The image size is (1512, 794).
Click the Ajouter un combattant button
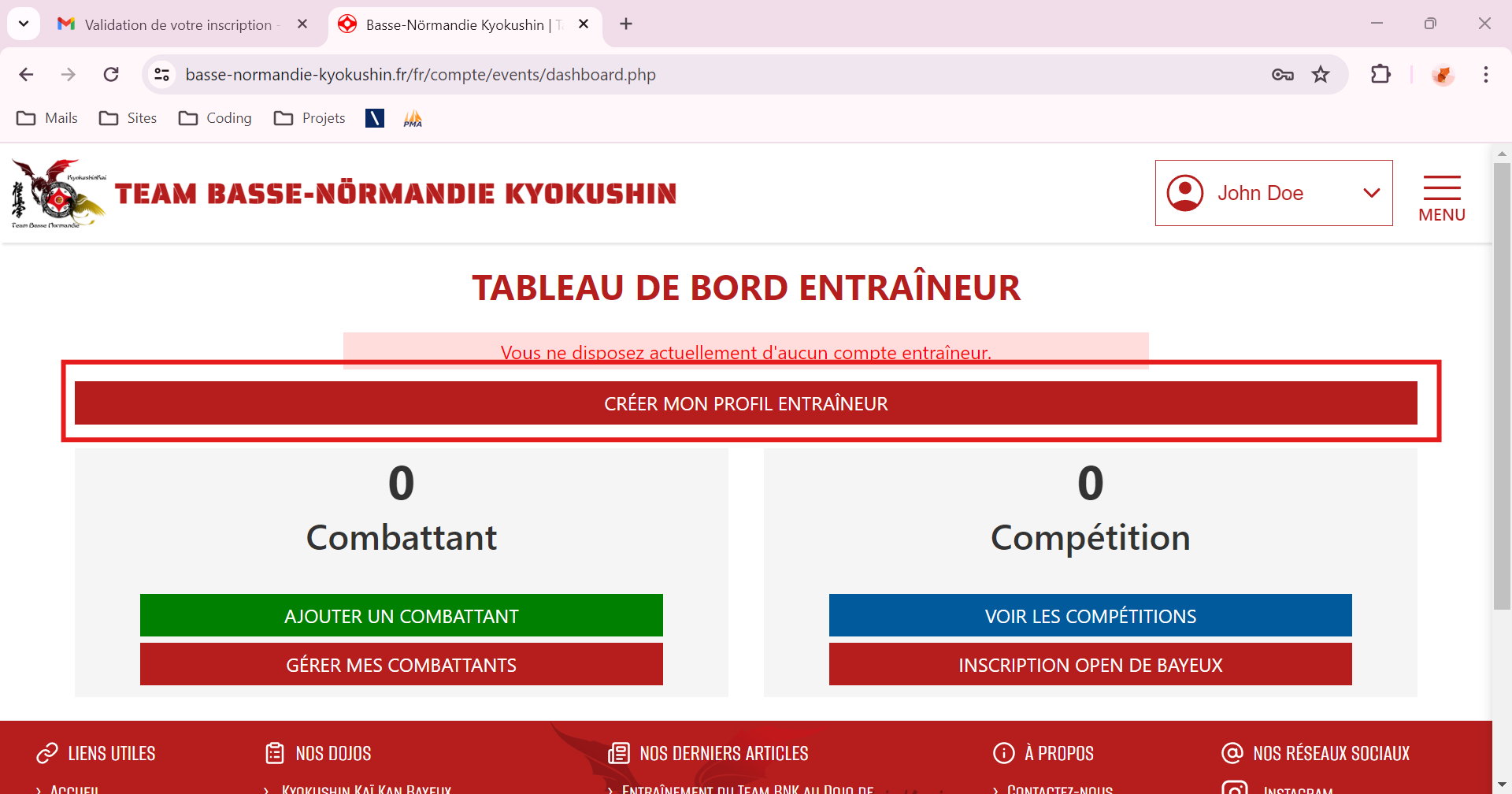point(401,615)
